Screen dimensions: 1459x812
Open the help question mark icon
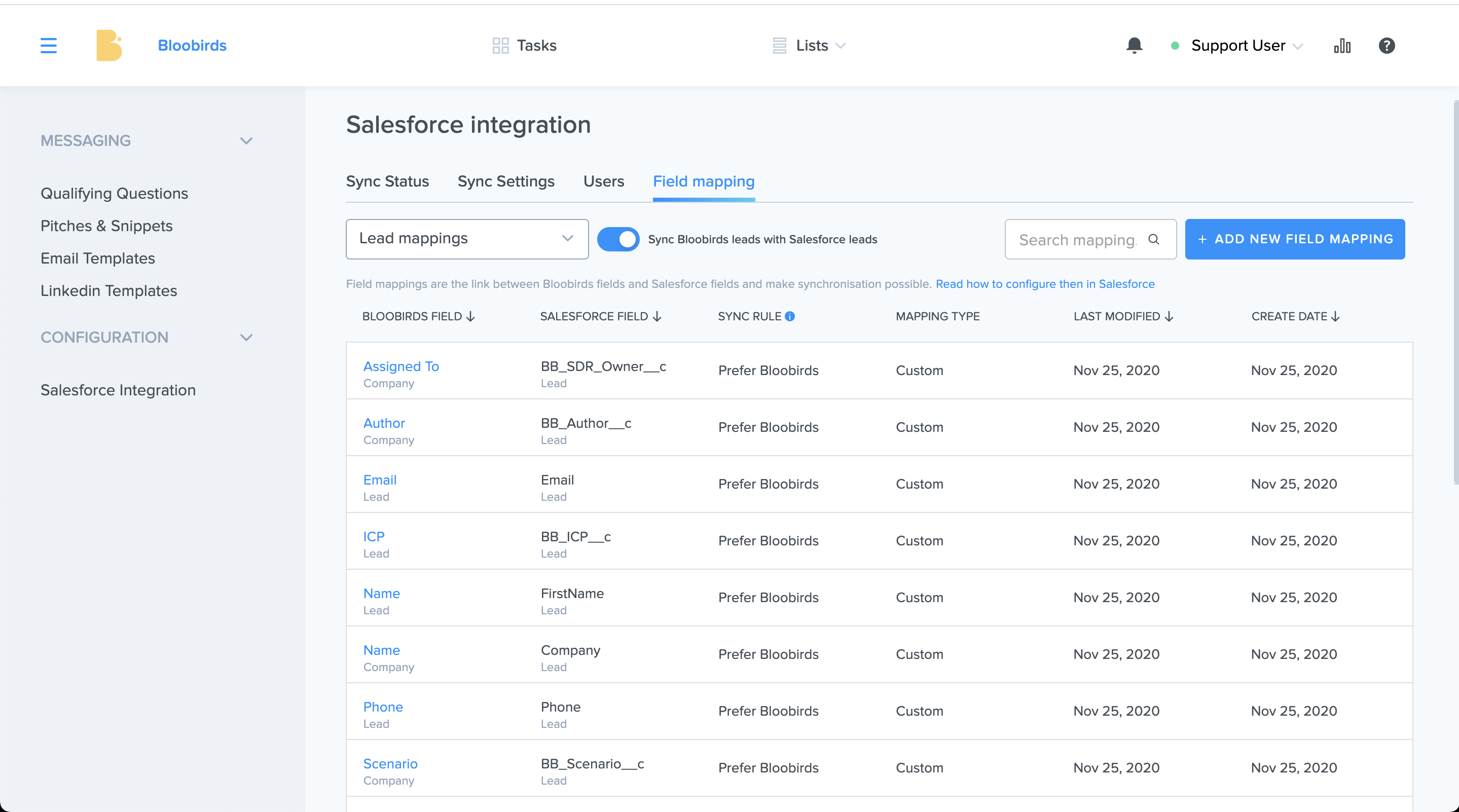coord(1387,45)
